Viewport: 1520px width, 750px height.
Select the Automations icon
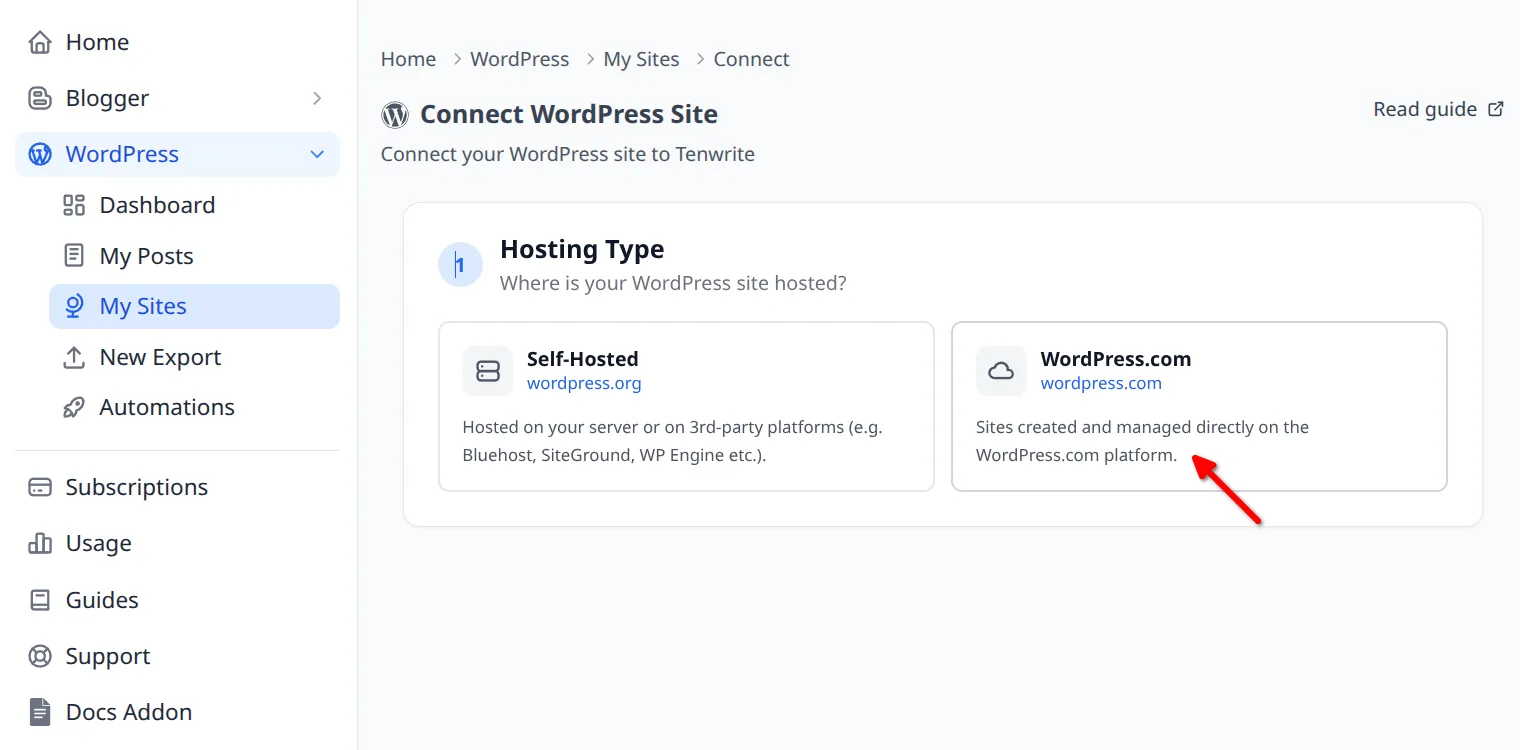coord(73,407)
